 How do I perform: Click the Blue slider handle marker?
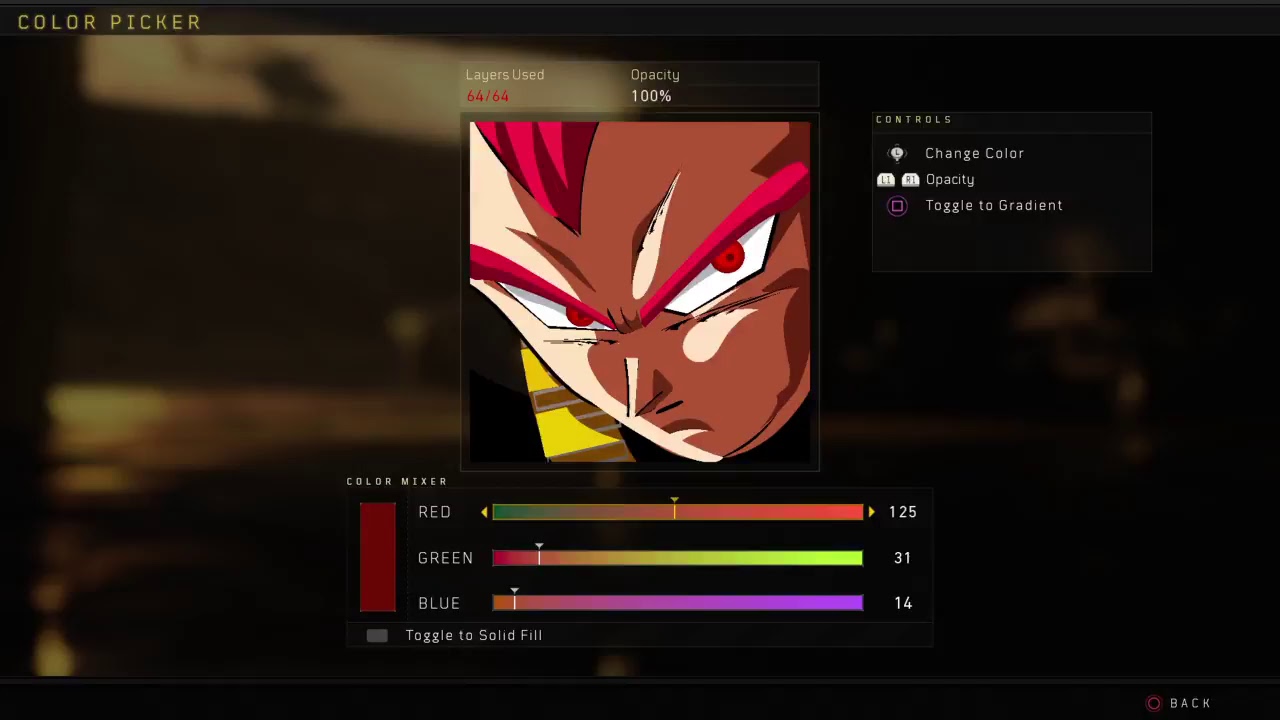[x=514, y=600]
